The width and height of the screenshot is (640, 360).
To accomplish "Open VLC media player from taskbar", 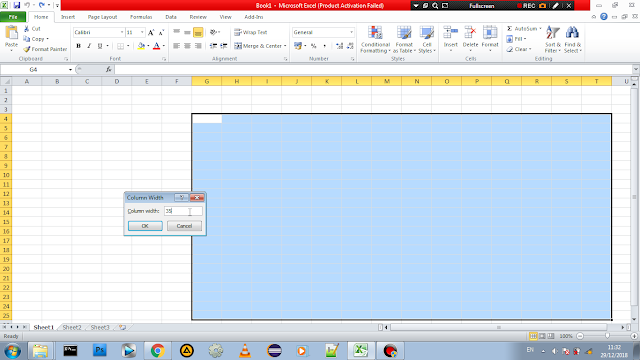I will click(245, 351).
